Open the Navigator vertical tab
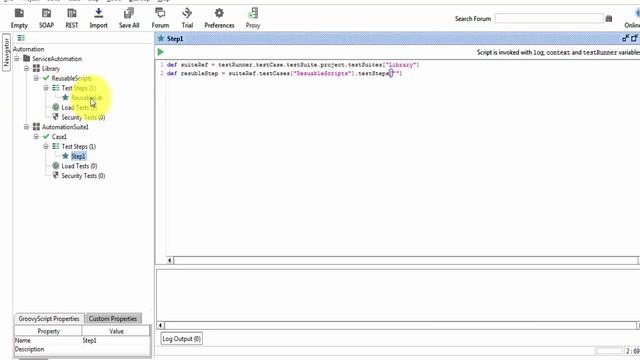Screen dimensions: 640x360 tap(6, 53)
